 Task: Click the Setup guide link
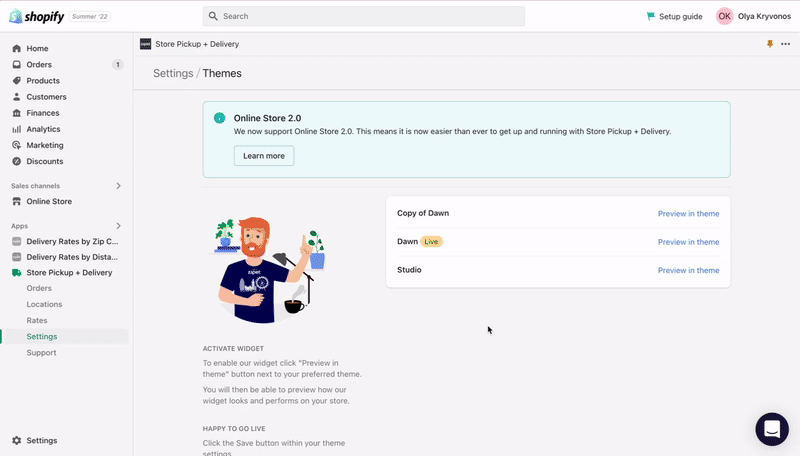[681, 16]
